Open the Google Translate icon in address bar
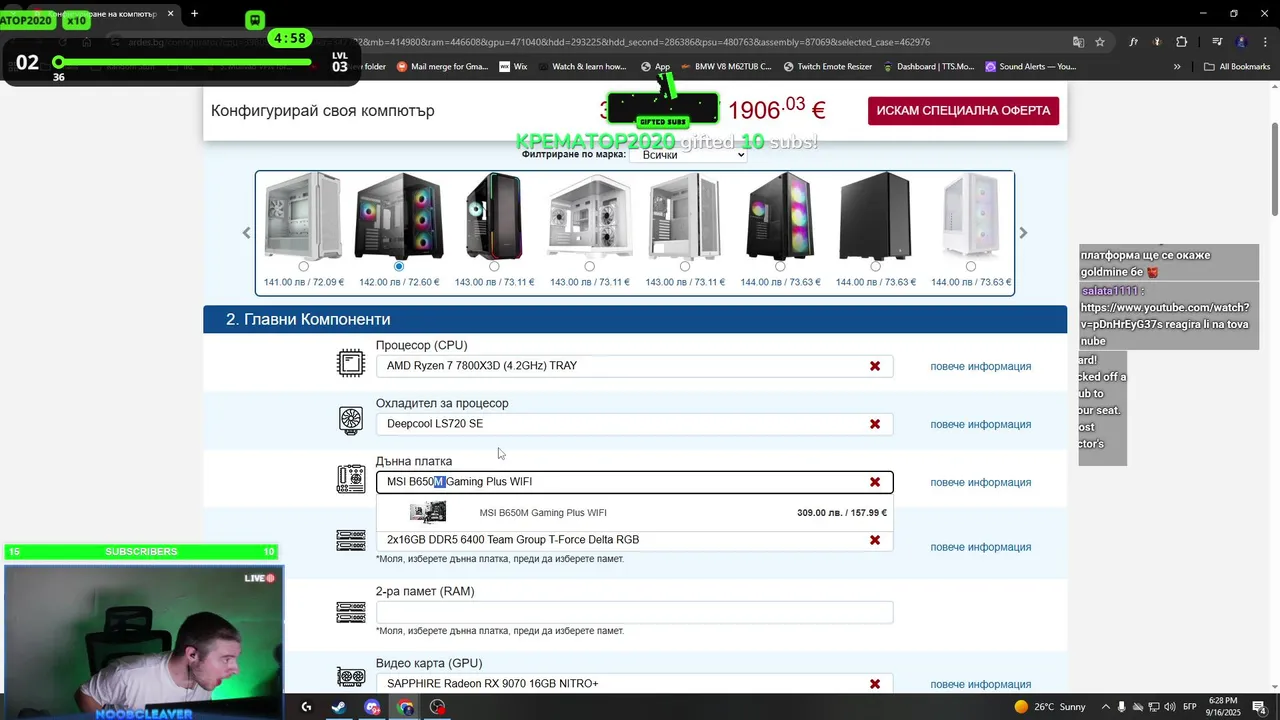The height and width of the screenshot is (720, 1280). [1078, 42]
